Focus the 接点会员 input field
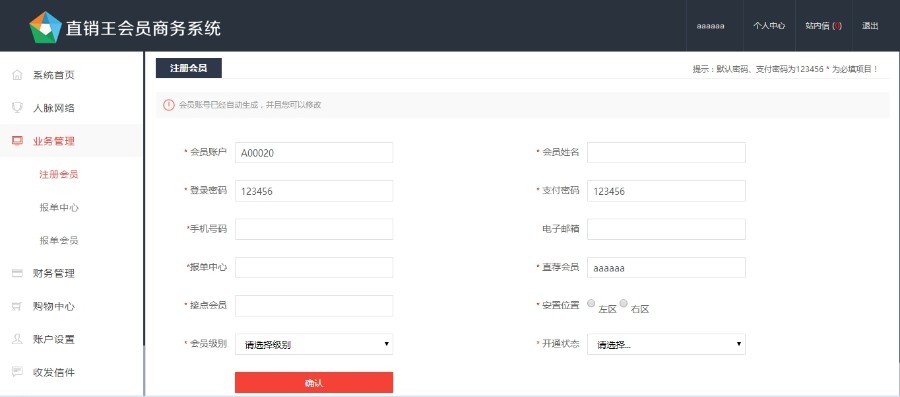Viewport: 900px width, 397px height. pos(314,306)
